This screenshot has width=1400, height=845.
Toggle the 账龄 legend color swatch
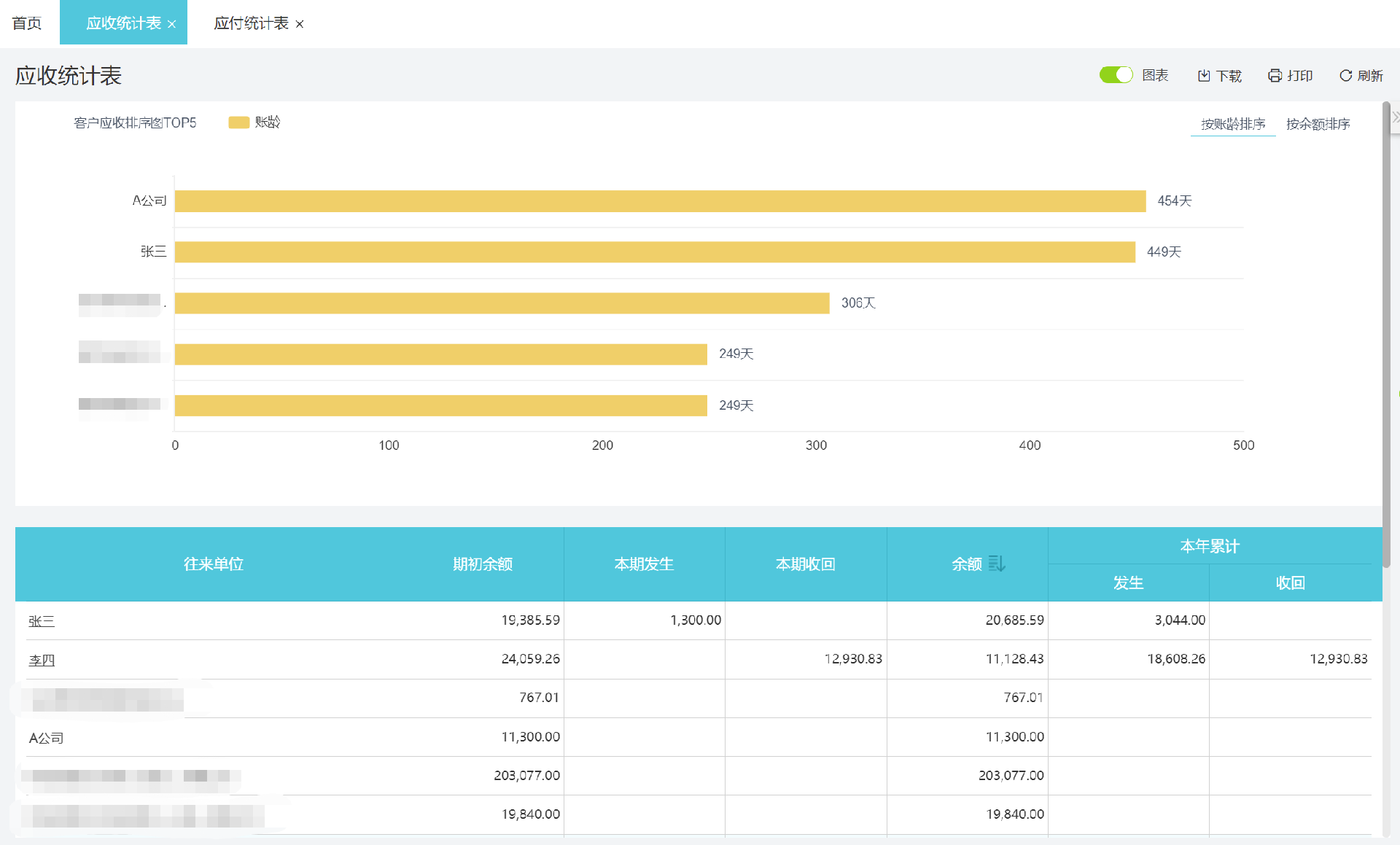coord(238,122)
